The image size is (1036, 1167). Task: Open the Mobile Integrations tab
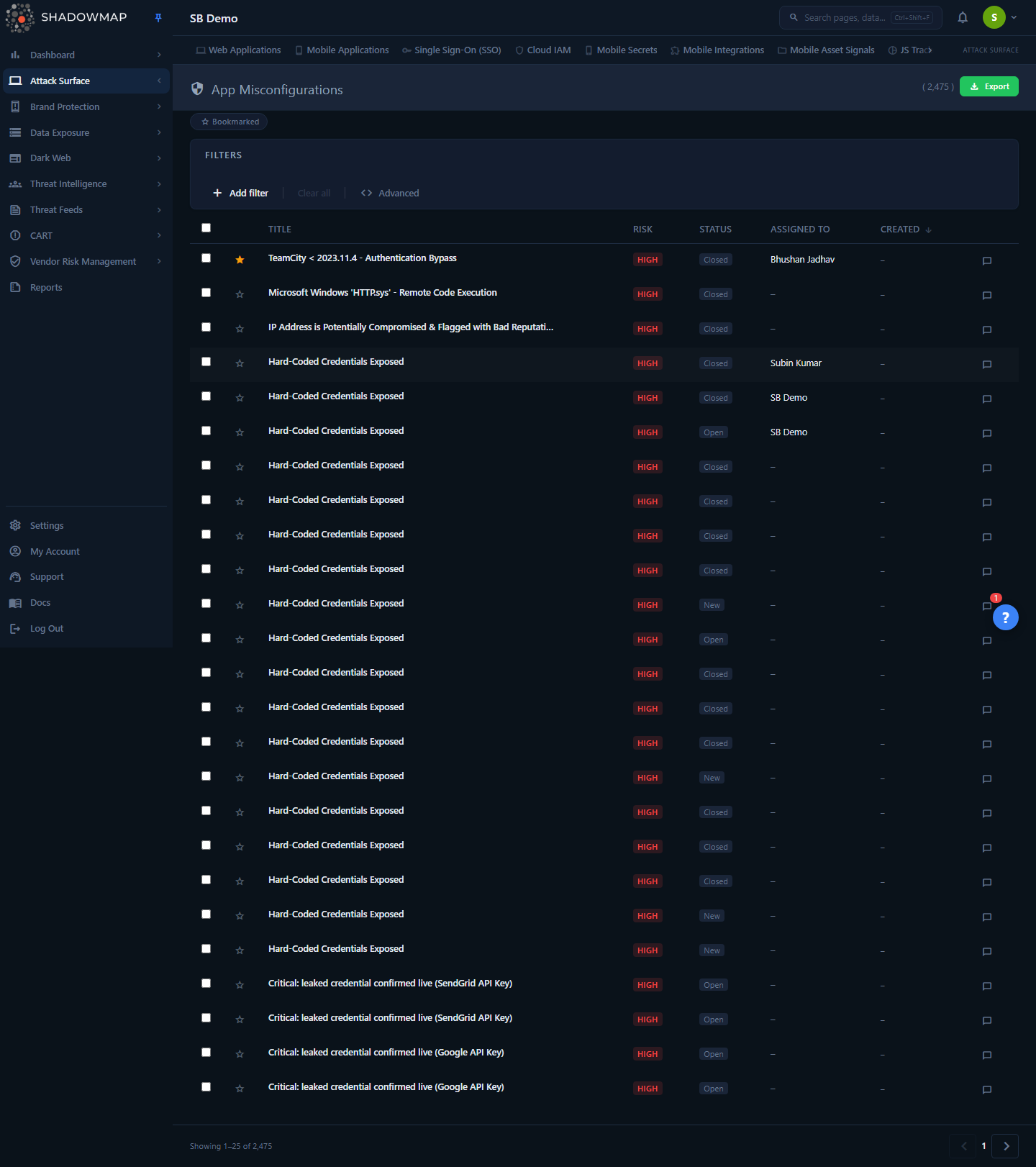[x=717, y=50]
